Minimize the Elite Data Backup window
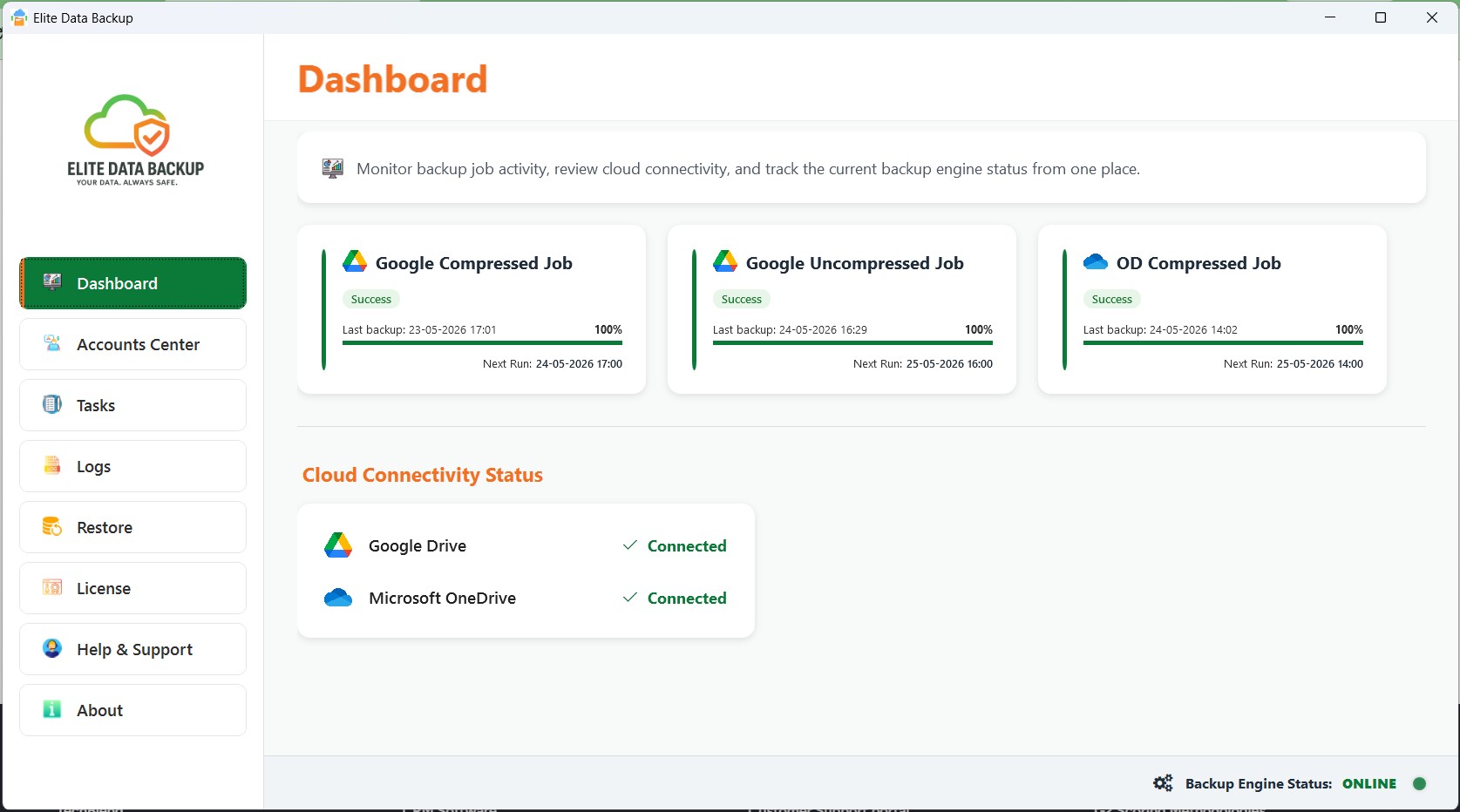 coord(1330,17)
